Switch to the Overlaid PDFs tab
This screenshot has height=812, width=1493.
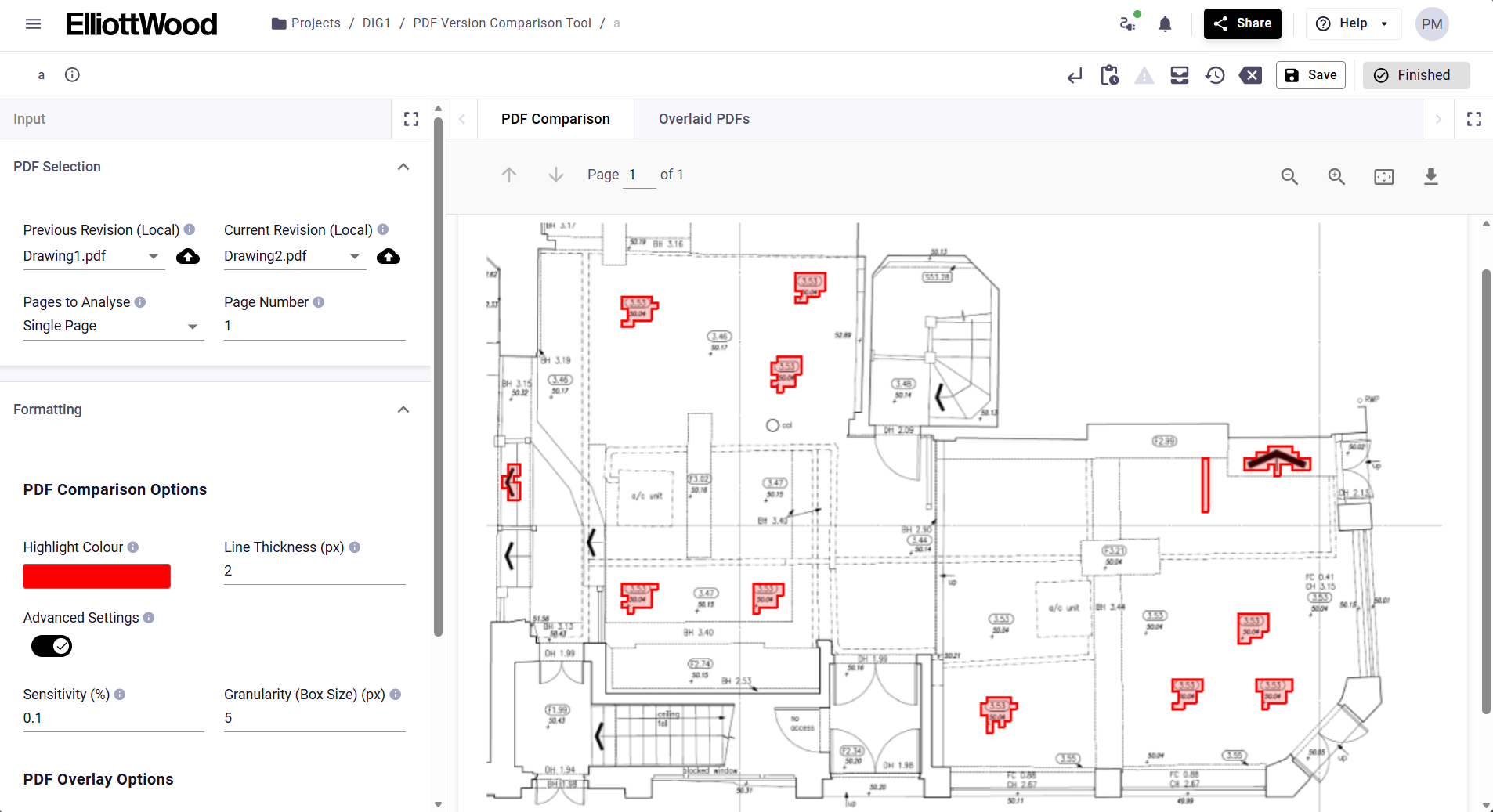pos(703,119)
